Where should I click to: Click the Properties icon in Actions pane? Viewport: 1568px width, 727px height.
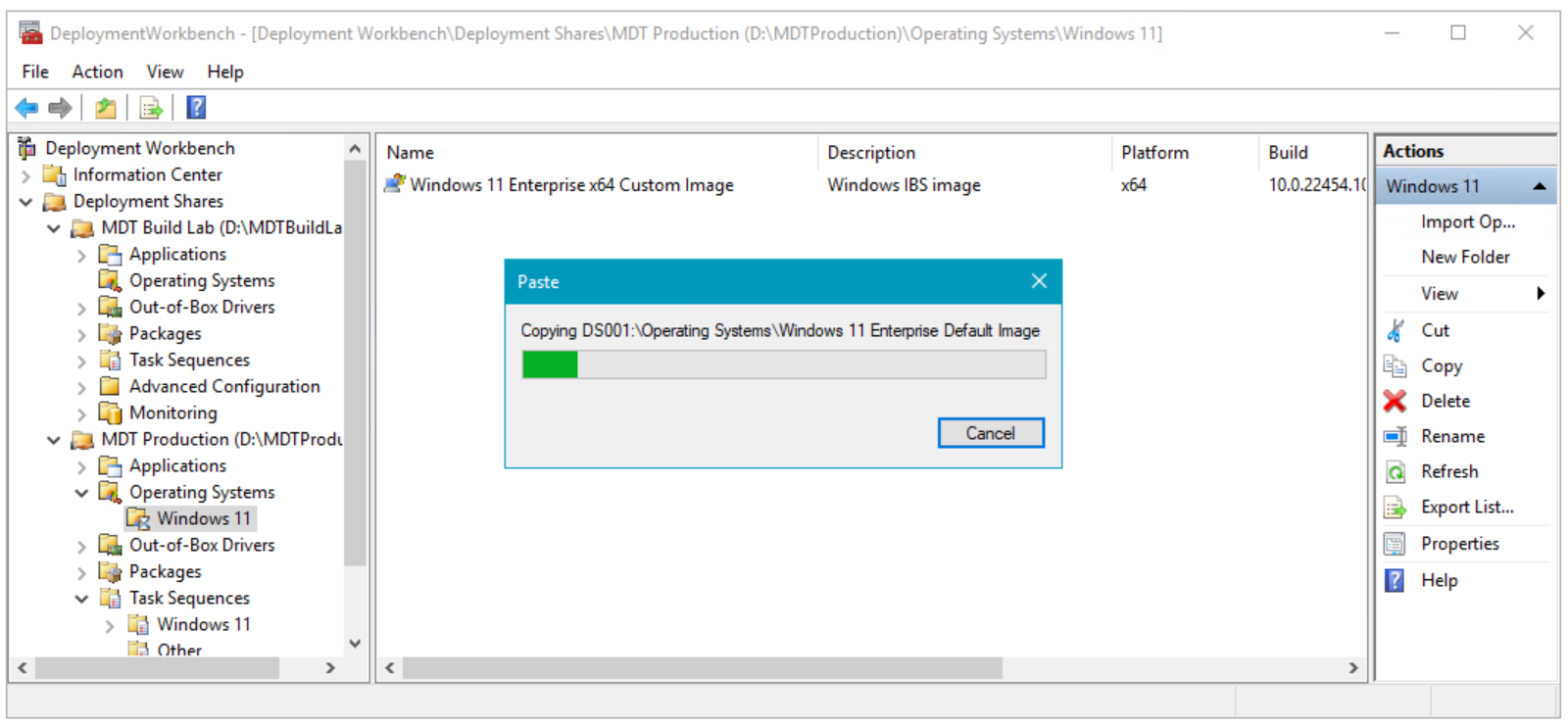(1395, 544)
